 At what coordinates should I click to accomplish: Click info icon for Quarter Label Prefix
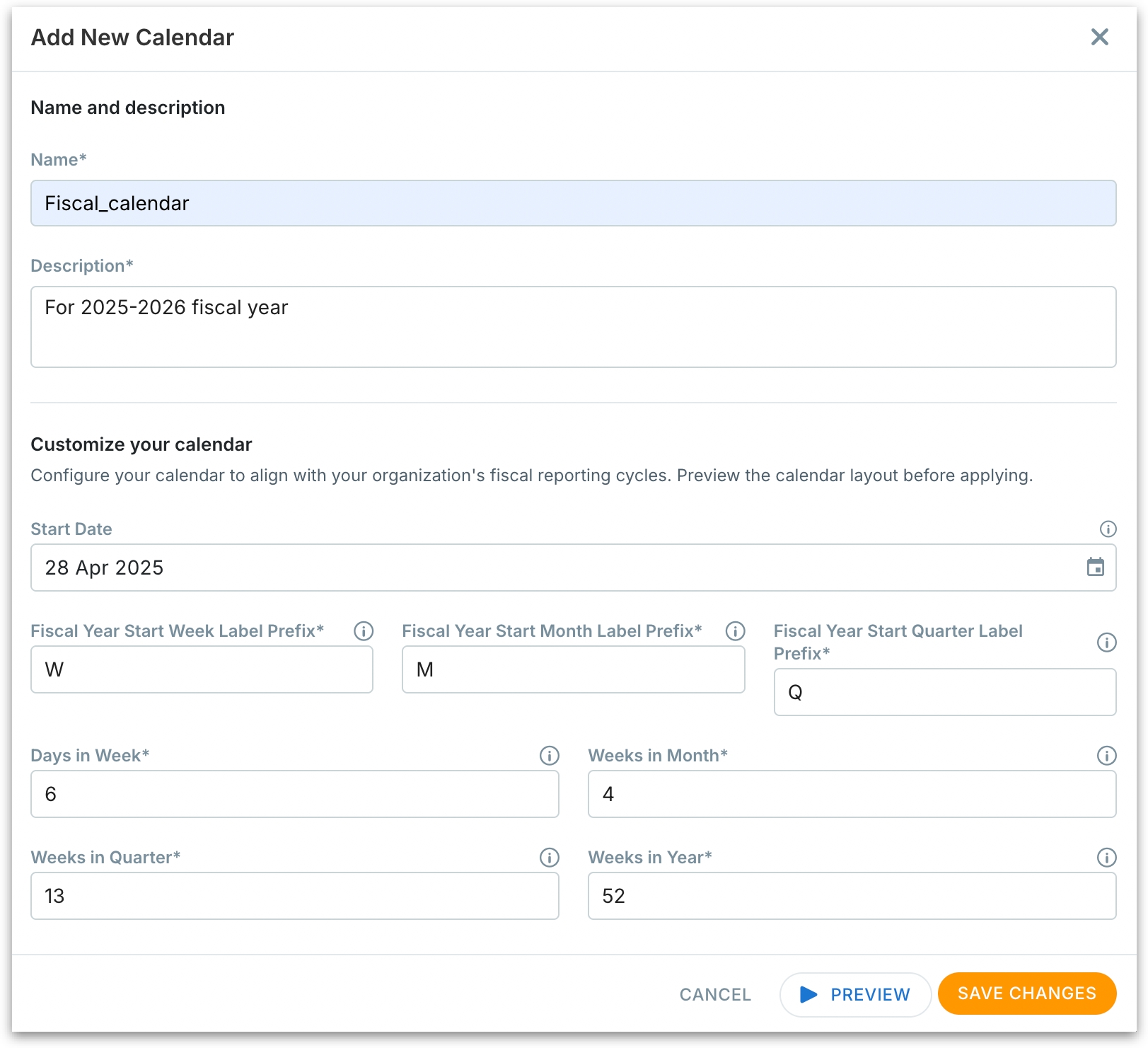(x=1106, y=643)
